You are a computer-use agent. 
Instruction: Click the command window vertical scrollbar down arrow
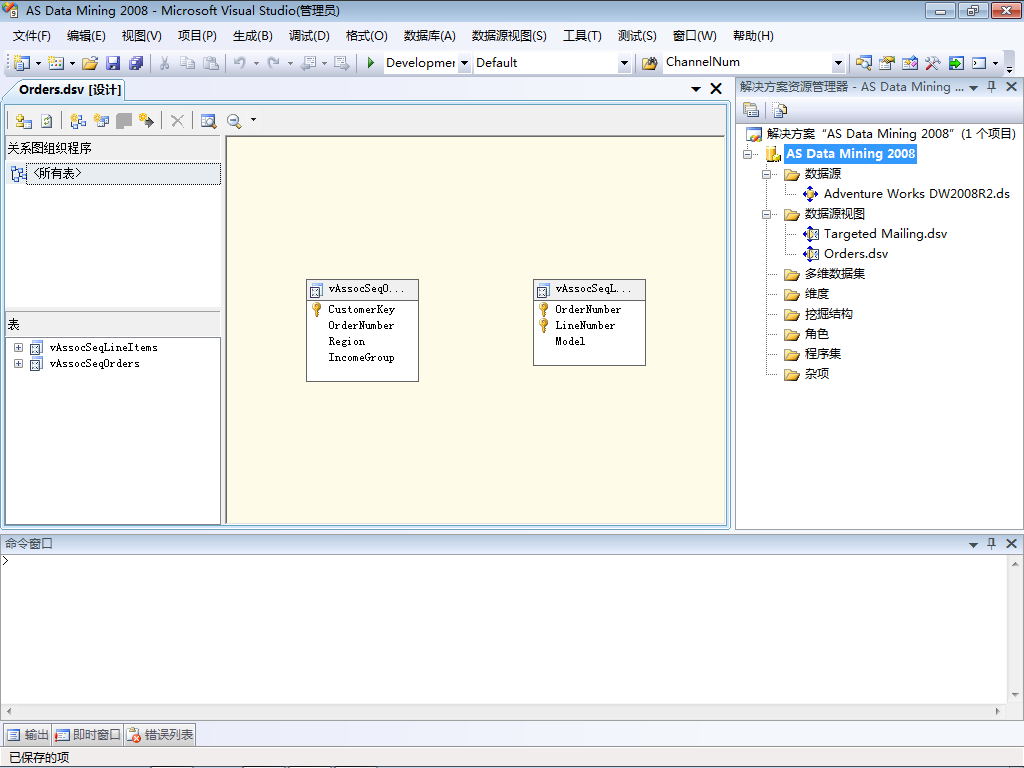click(x=1015, y=695)
